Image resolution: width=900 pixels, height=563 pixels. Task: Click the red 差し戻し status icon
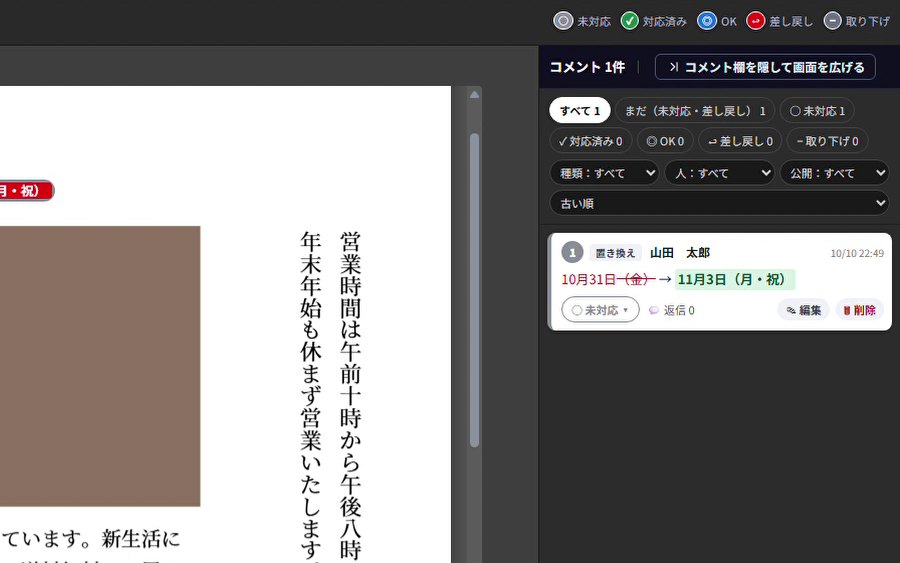tap(755, 21)
